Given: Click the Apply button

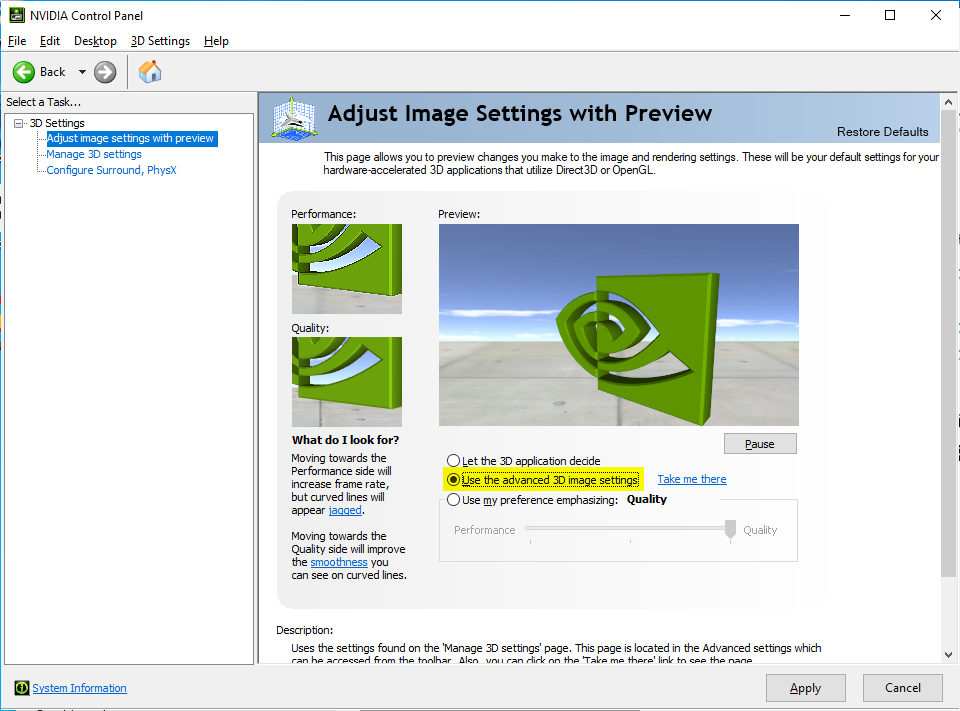Looking at the screenshot, I should click(805, 688).
